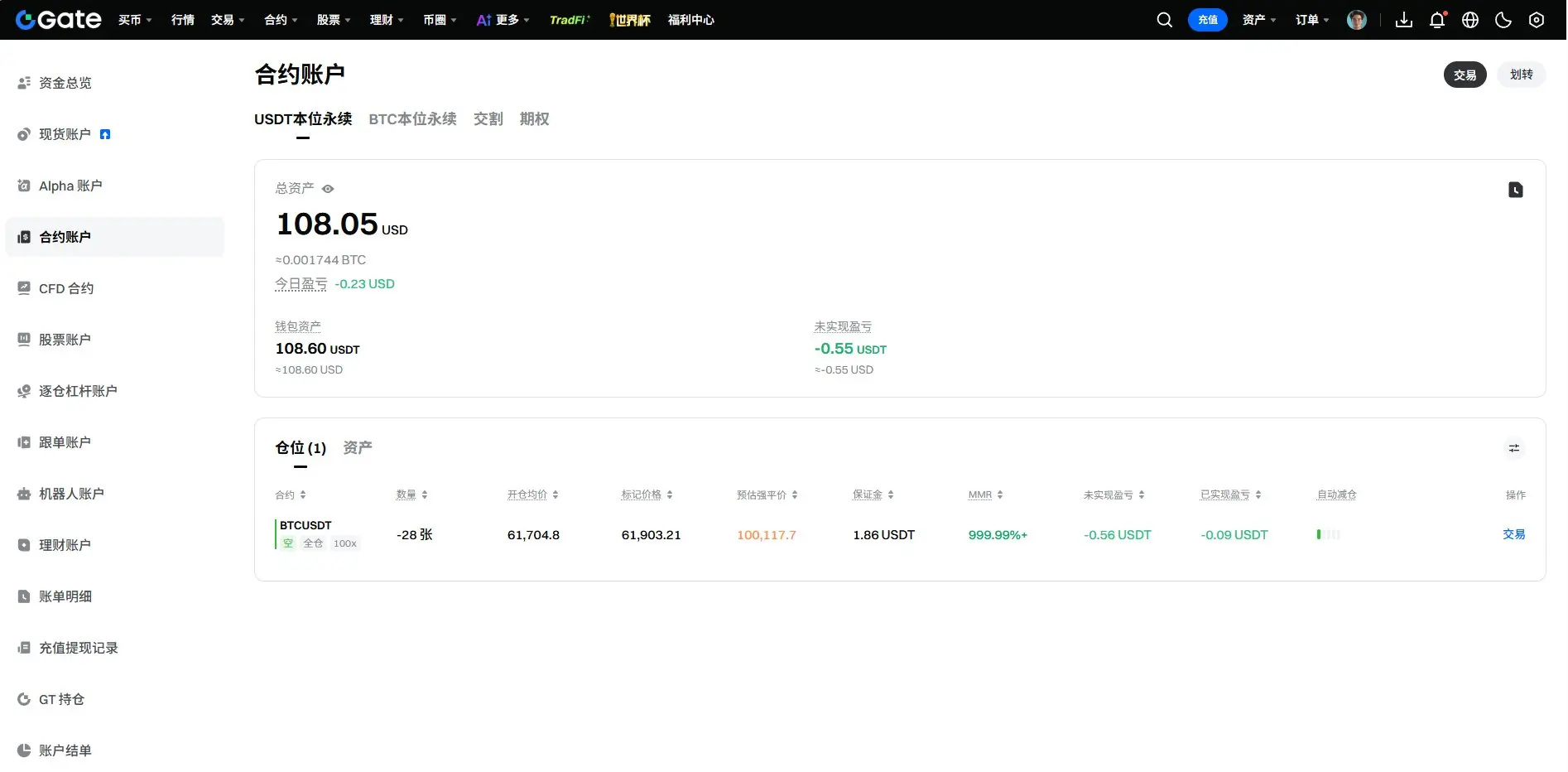1568x772 pixels.
Task: Click the auto-deleverage indicator bar
Action: pos(1328,534)
